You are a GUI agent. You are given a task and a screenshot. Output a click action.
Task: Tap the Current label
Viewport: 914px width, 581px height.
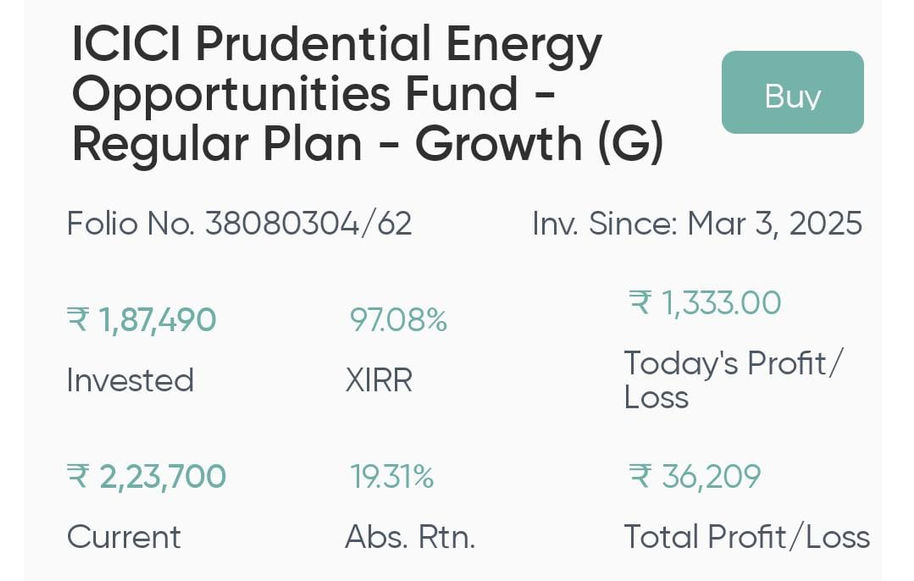click(x=124, y=537)
